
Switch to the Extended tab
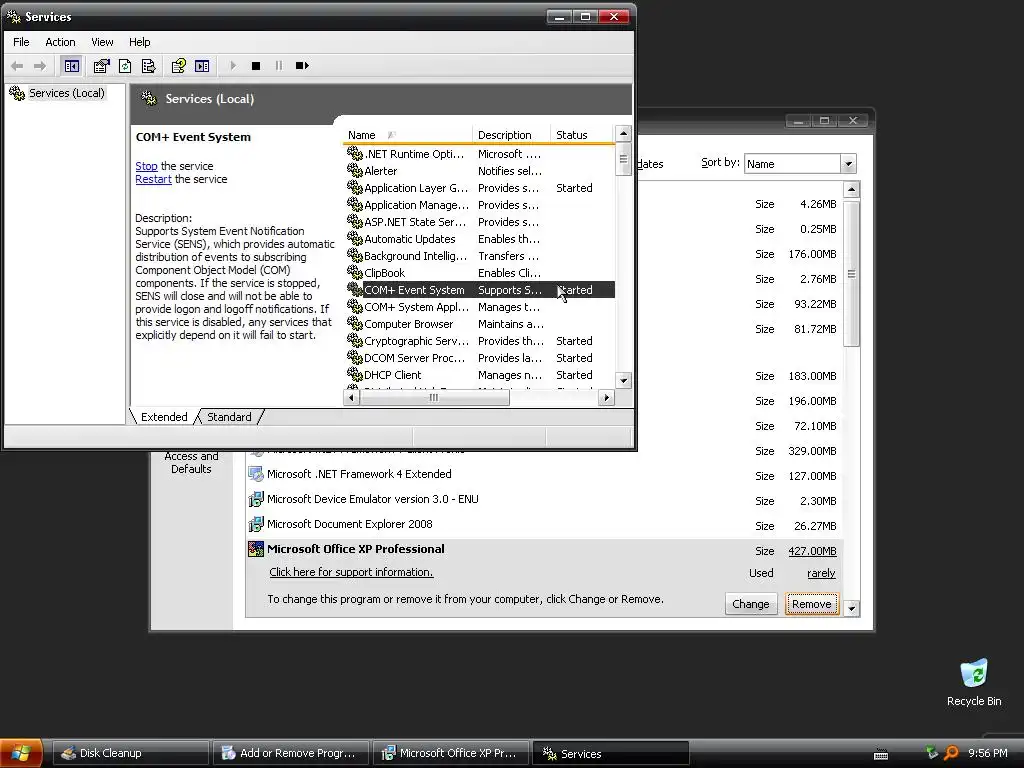point(164,417)
